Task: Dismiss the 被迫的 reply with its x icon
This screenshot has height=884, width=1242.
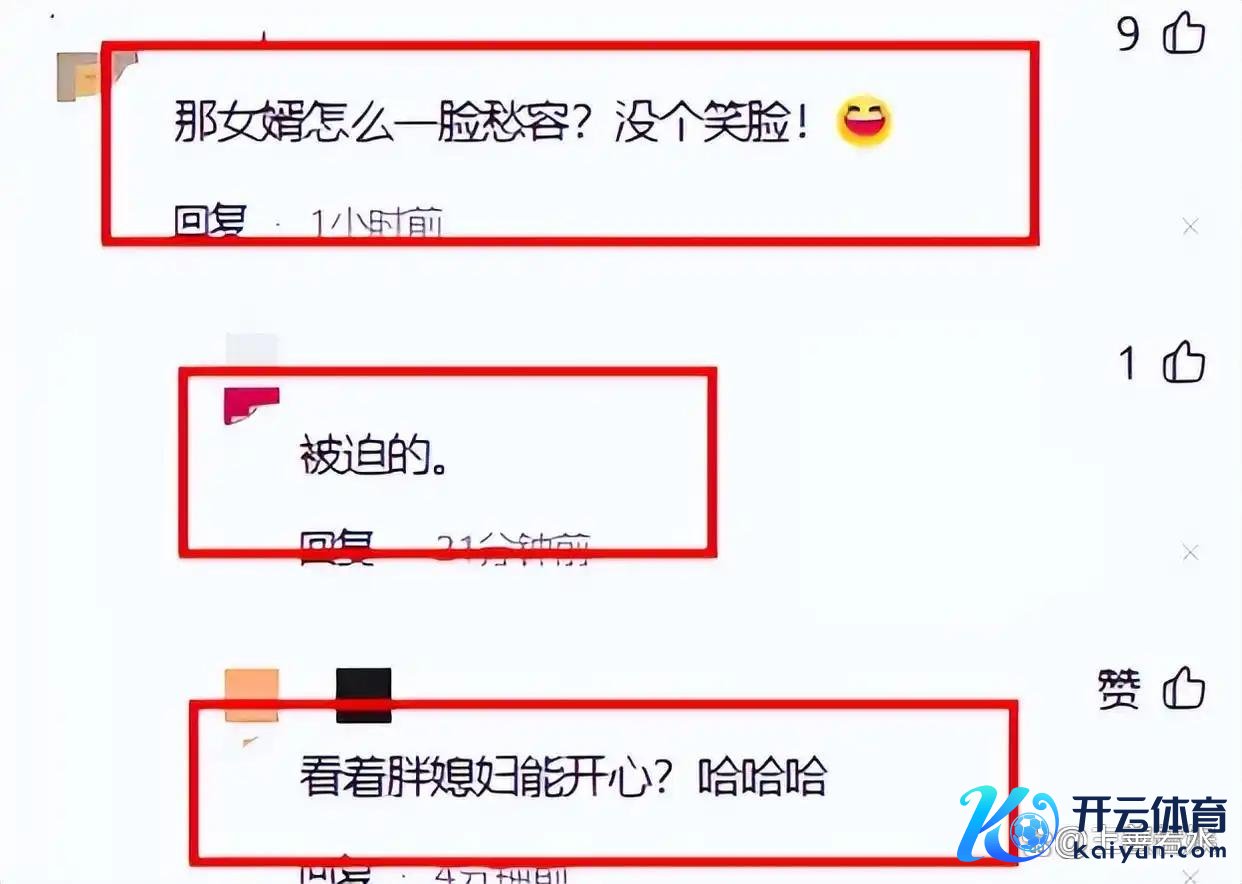Action: [1190, 552]
